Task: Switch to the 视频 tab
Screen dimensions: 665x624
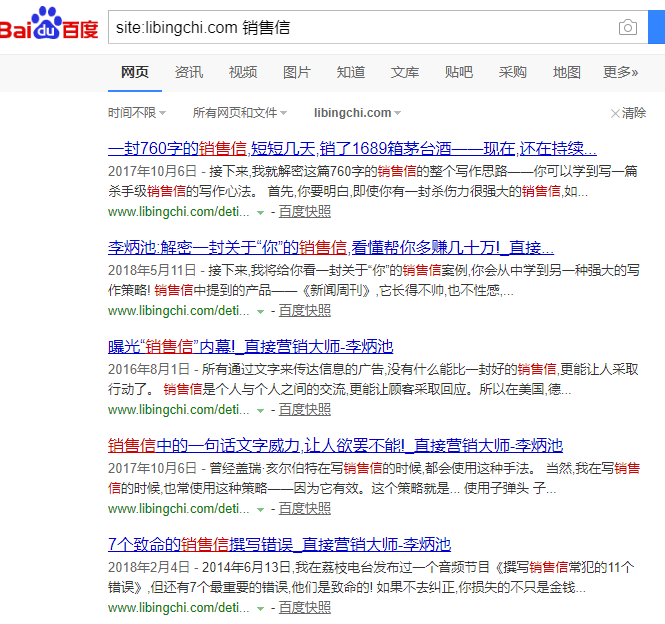Action: point(243,72)
